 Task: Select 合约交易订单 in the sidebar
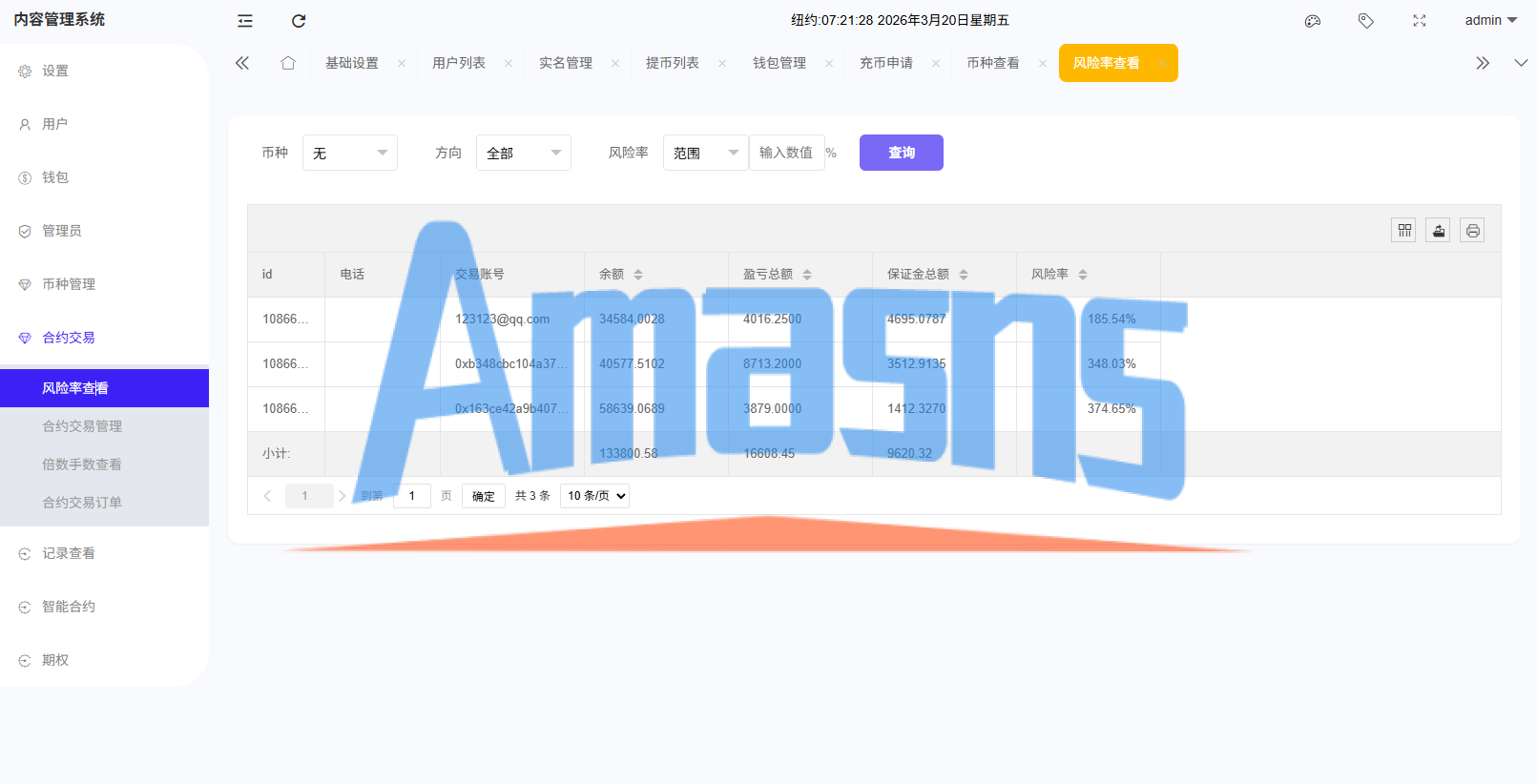pyautogui.click(x=104, y=503)
